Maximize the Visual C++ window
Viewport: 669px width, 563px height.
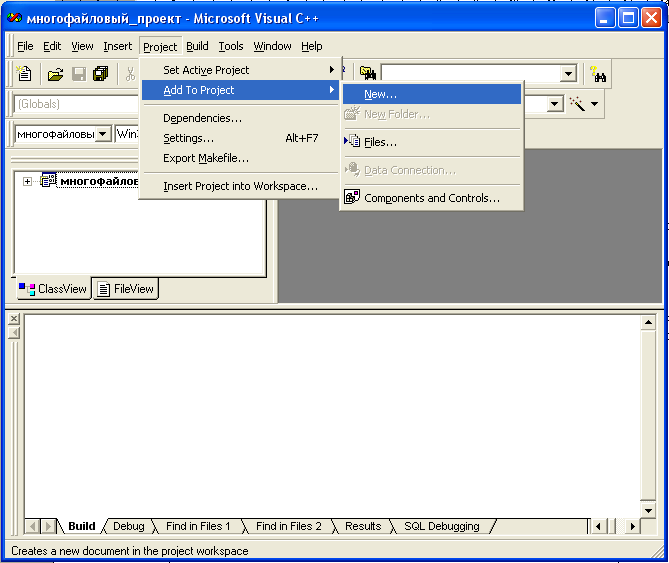(628, 18)
